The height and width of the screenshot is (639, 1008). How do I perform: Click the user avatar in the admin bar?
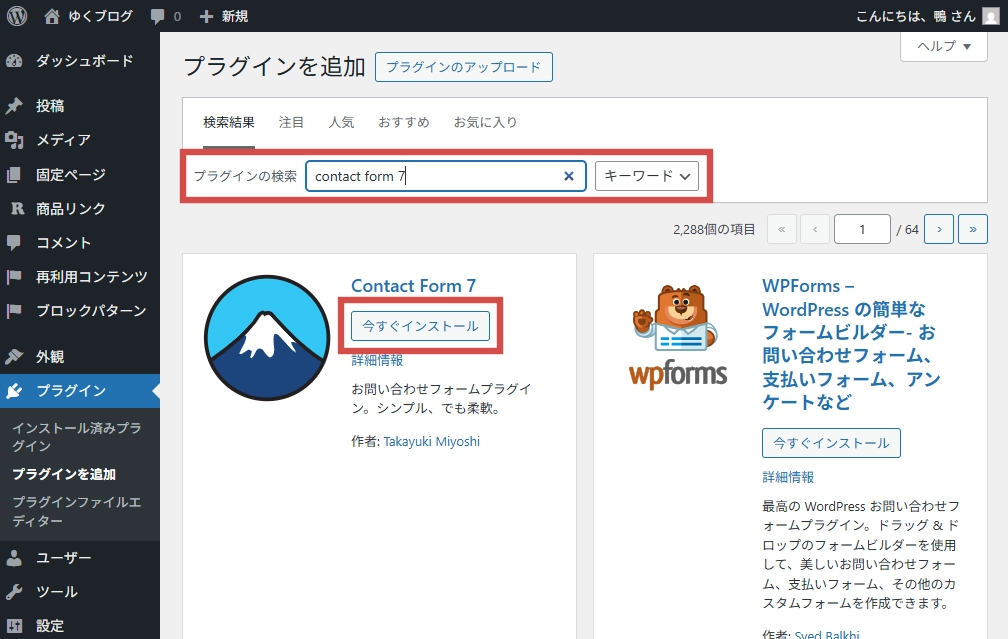point(991,16)
